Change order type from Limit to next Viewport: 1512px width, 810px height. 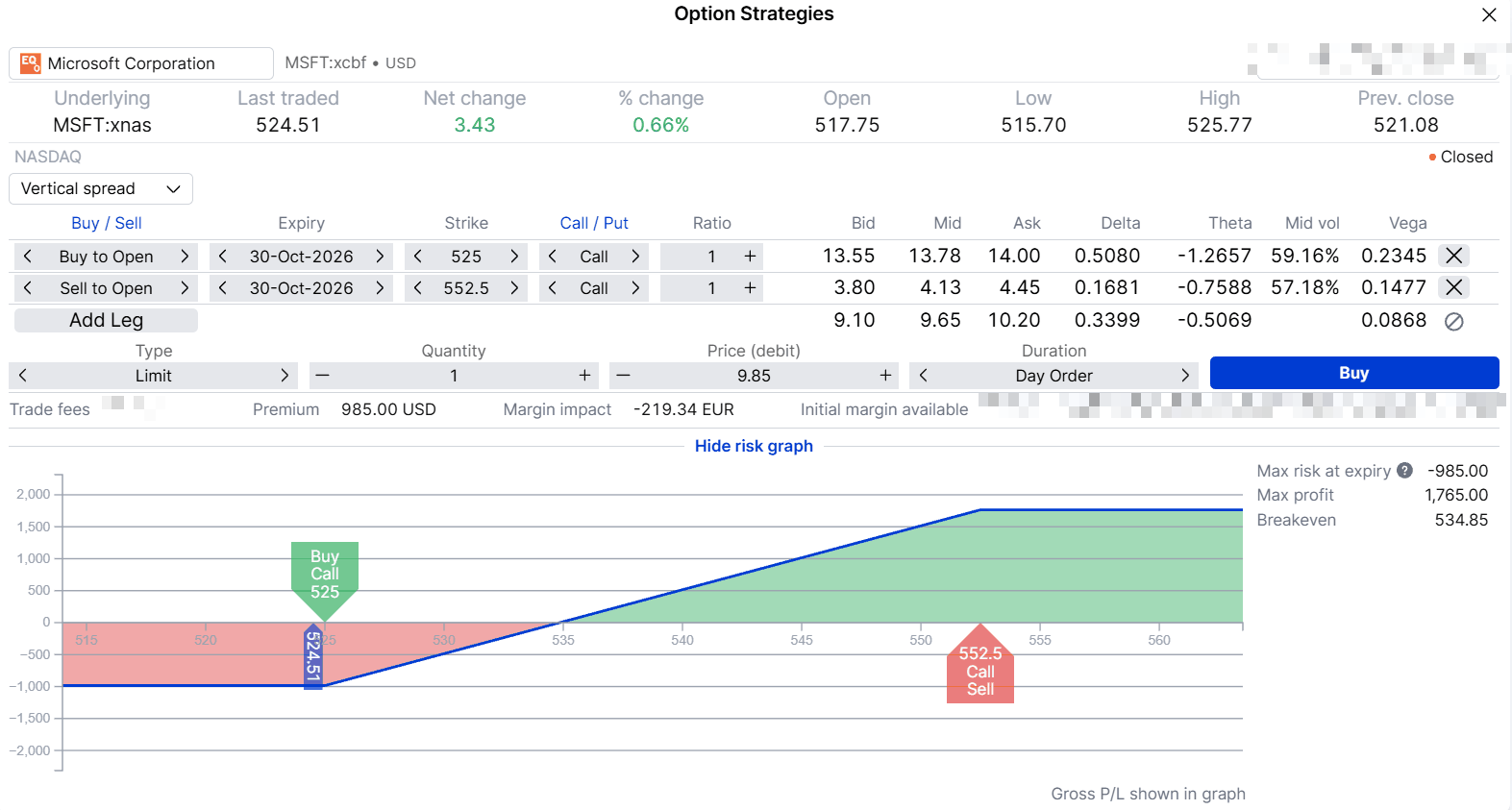285,376
